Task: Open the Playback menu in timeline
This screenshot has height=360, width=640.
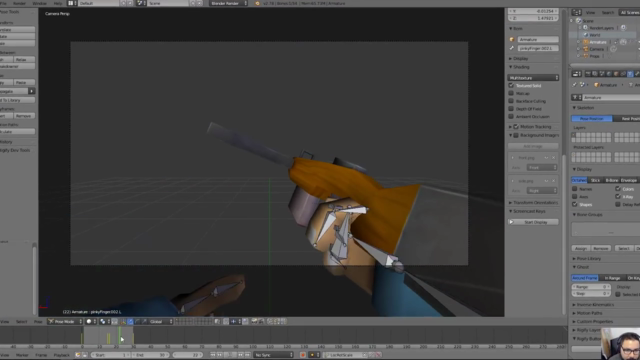Action: tap(62, 355)
